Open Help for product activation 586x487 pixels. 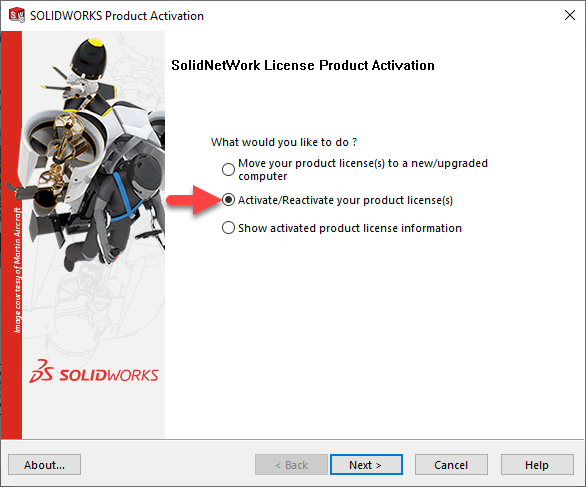(537, 465)
